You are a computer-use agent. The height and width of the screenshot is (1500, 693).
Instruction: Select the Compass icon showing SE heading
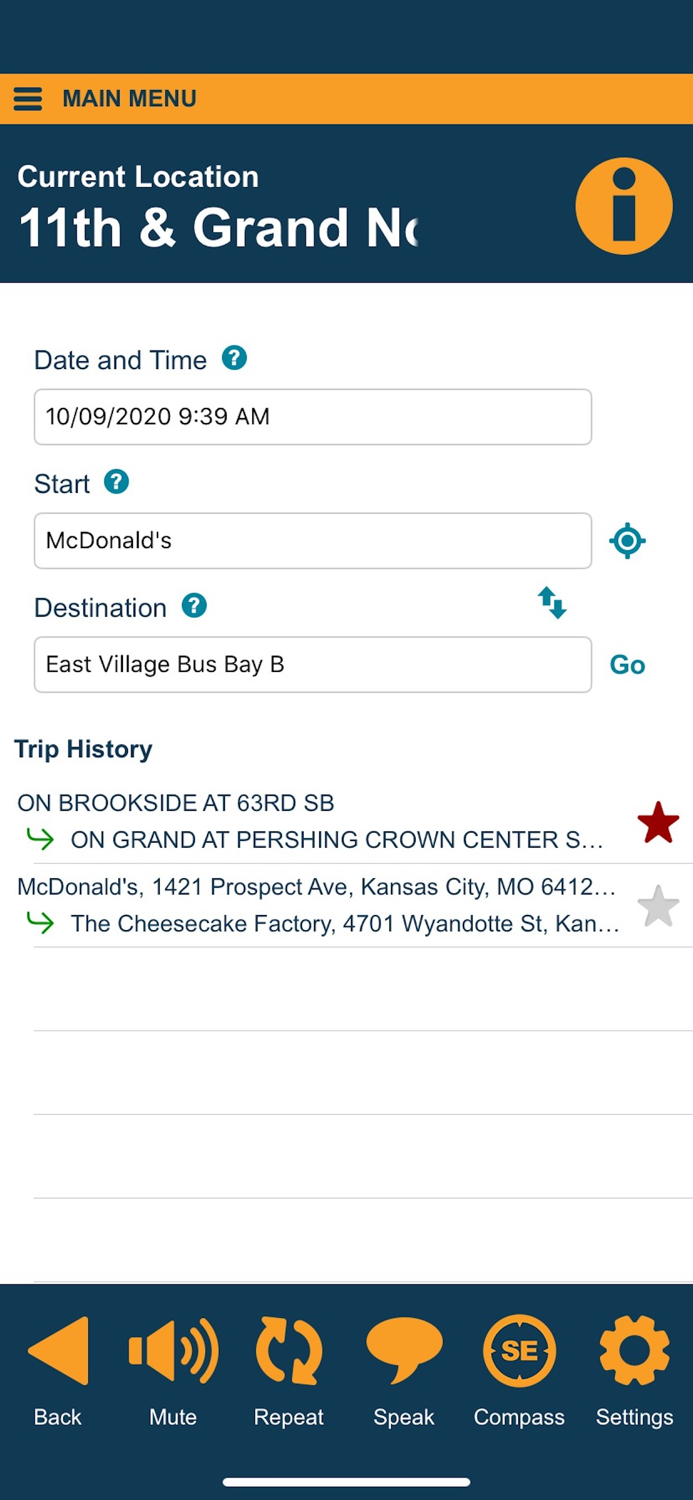[x=518, y=1350]
